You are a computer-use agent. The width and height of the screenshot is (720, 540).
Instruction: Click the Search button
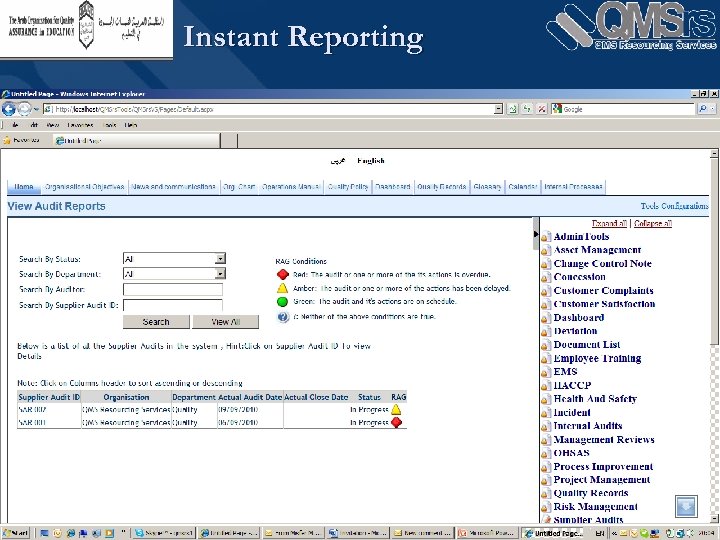tap(156, 322)
